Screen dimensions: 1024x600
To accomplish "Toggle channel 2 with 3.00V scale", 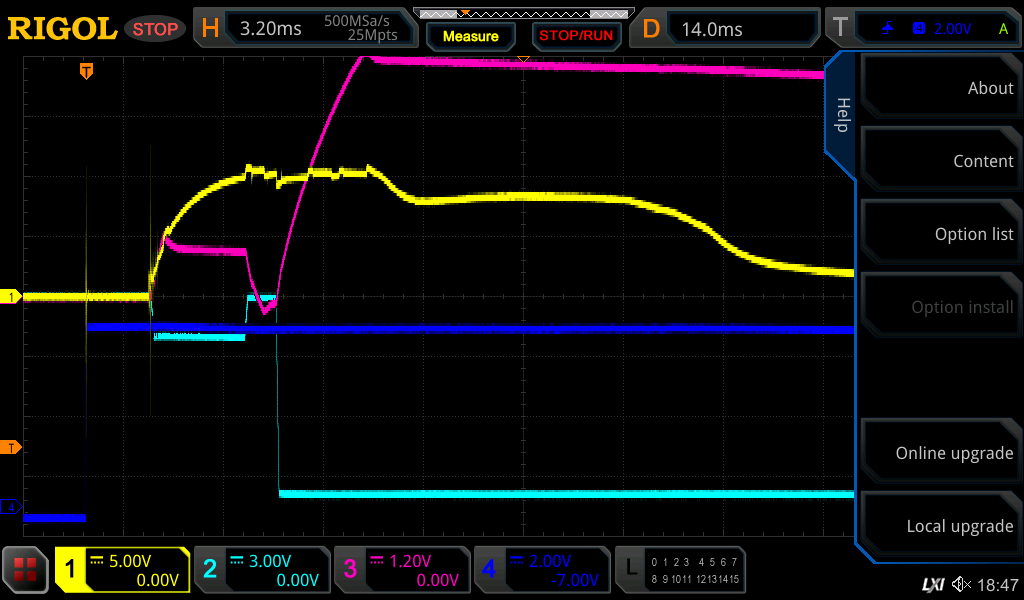I will coord(261,570).
